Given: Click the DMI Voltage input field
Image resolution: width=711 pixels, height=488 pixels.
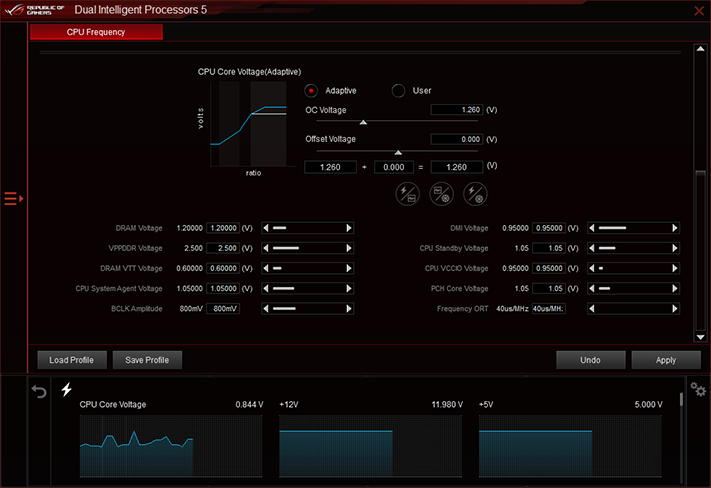Looking at the screenshot, I should pos(549,228).
